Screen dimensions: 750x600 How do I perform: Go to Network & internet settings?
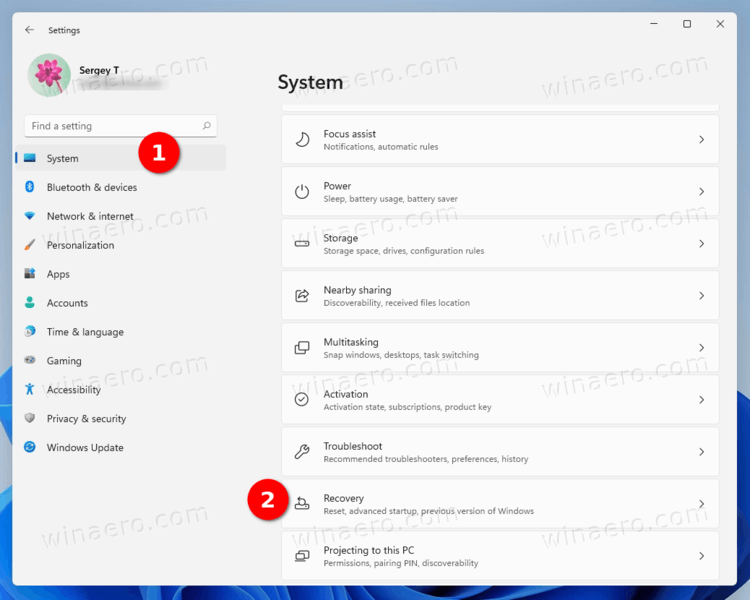[121, 216]
